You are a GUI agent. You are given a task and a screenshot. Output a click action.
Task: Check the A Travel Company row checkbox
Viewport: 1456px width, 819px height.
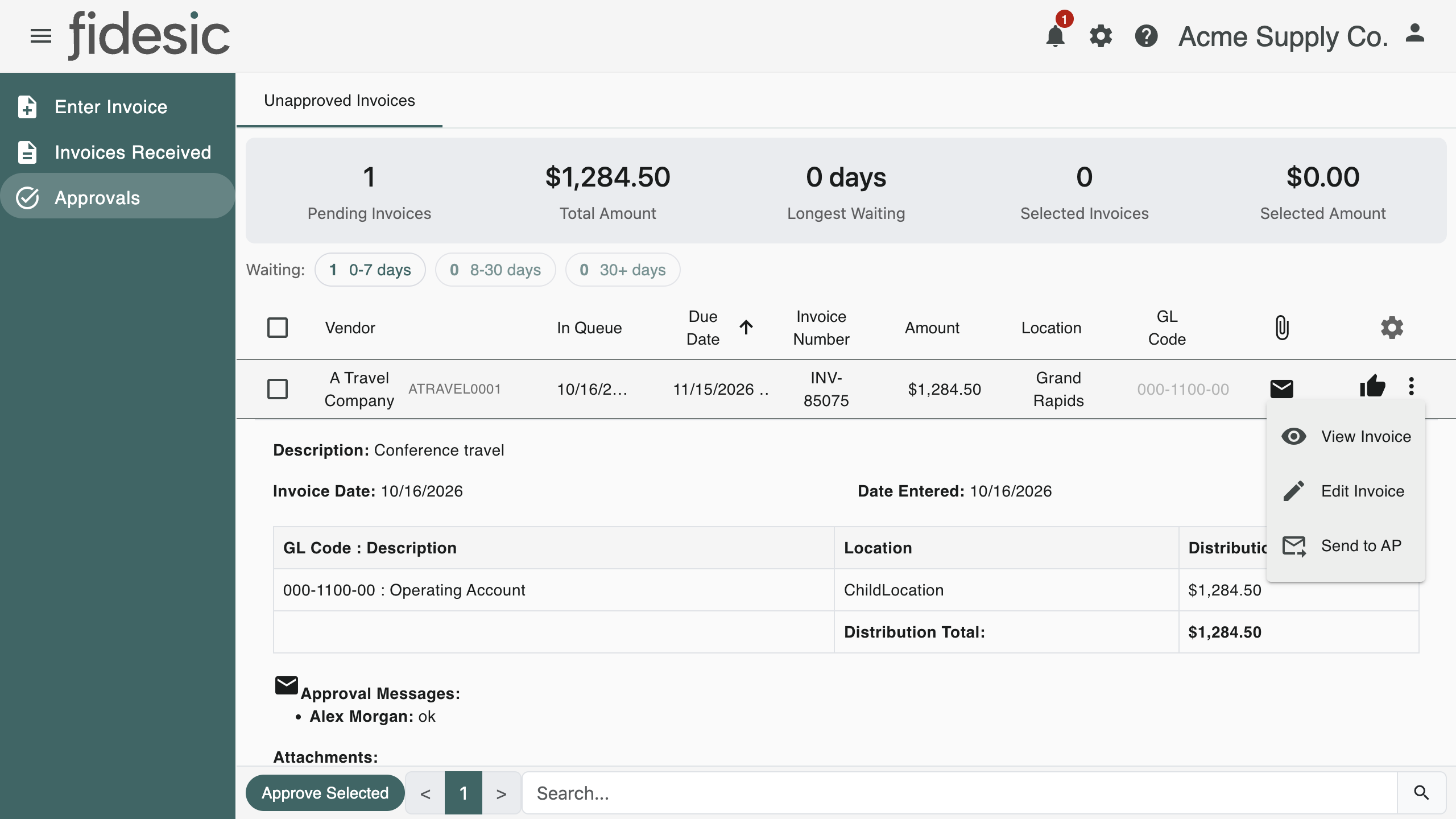click(278, 389)
